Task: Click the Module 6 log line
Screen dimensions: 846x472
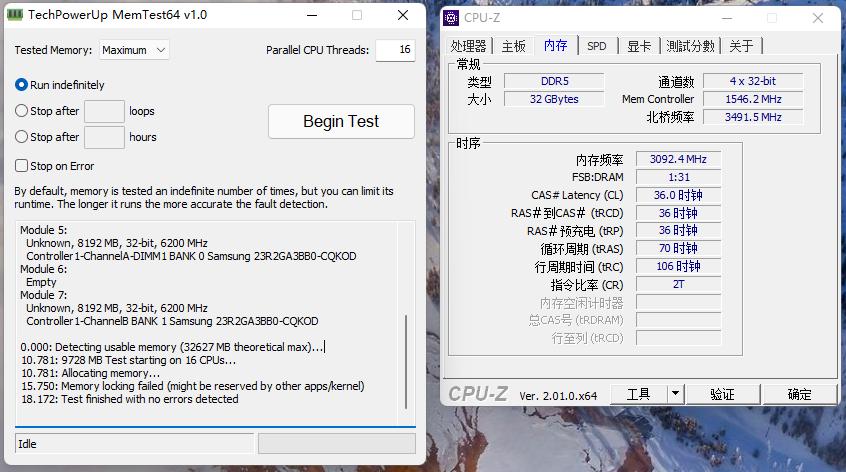Action: [x=44, y=269]
